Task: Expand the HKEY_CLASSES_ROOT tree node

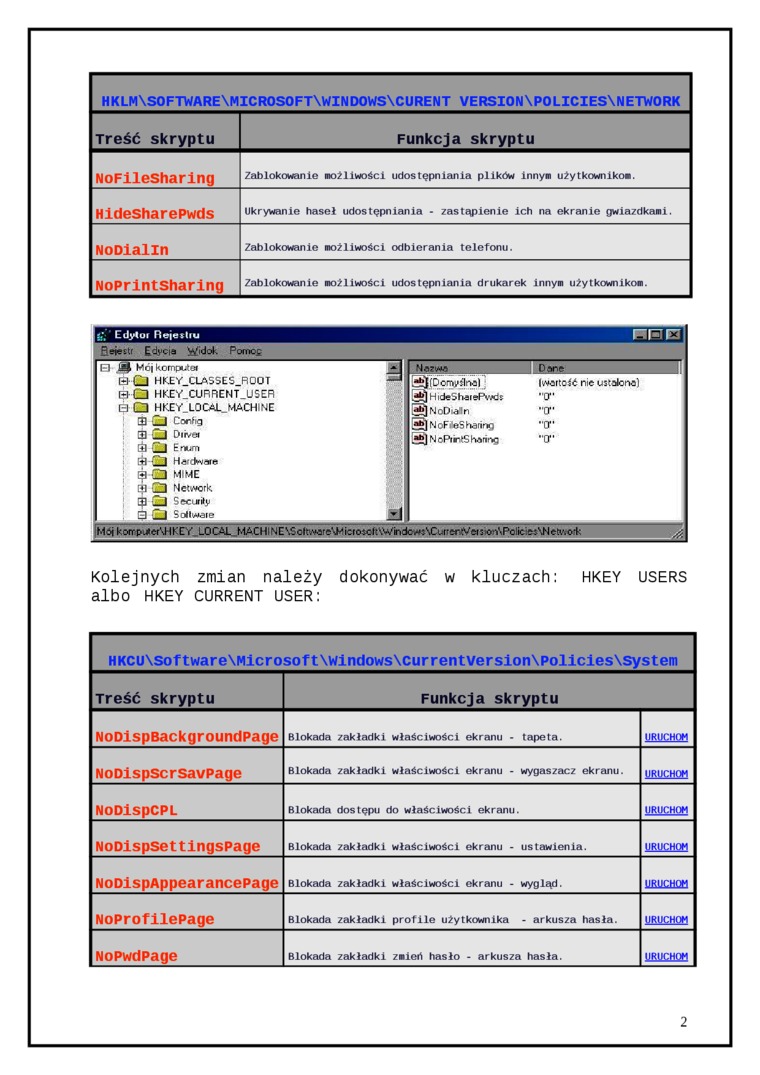Action: 123,381
